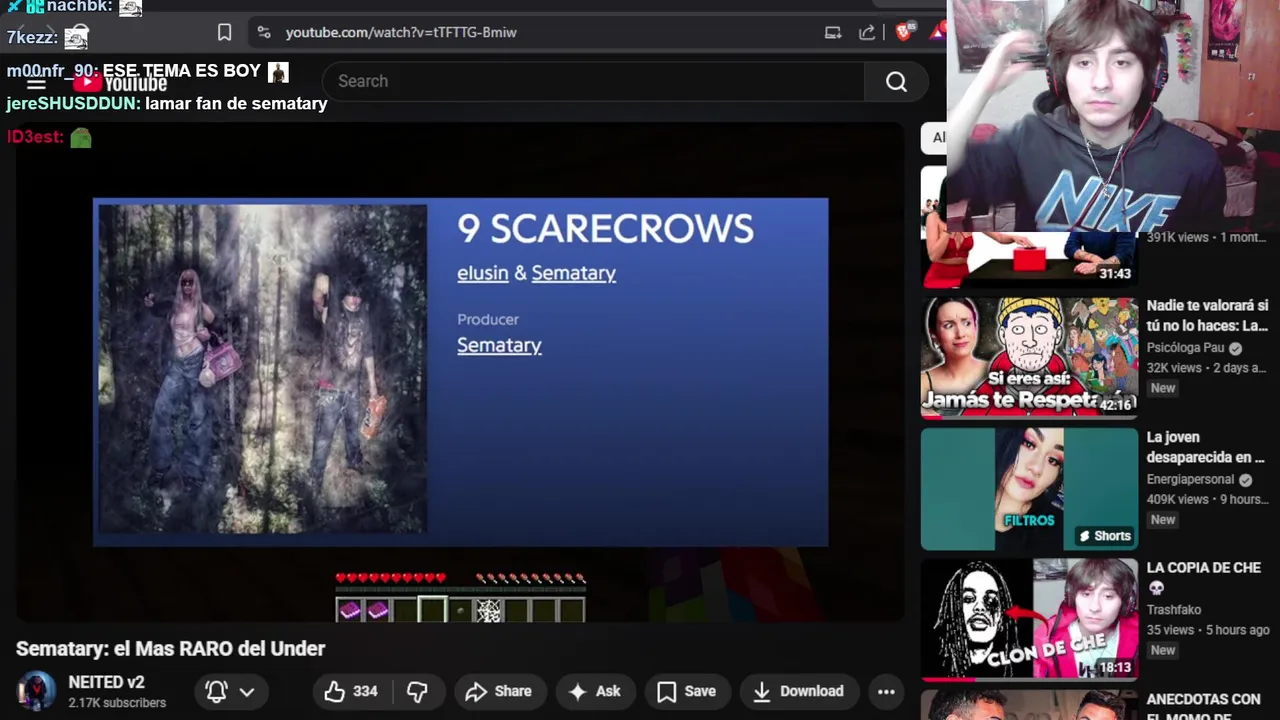
Task: Click the Producer label in the video
Action: click(x=488, y=319)
